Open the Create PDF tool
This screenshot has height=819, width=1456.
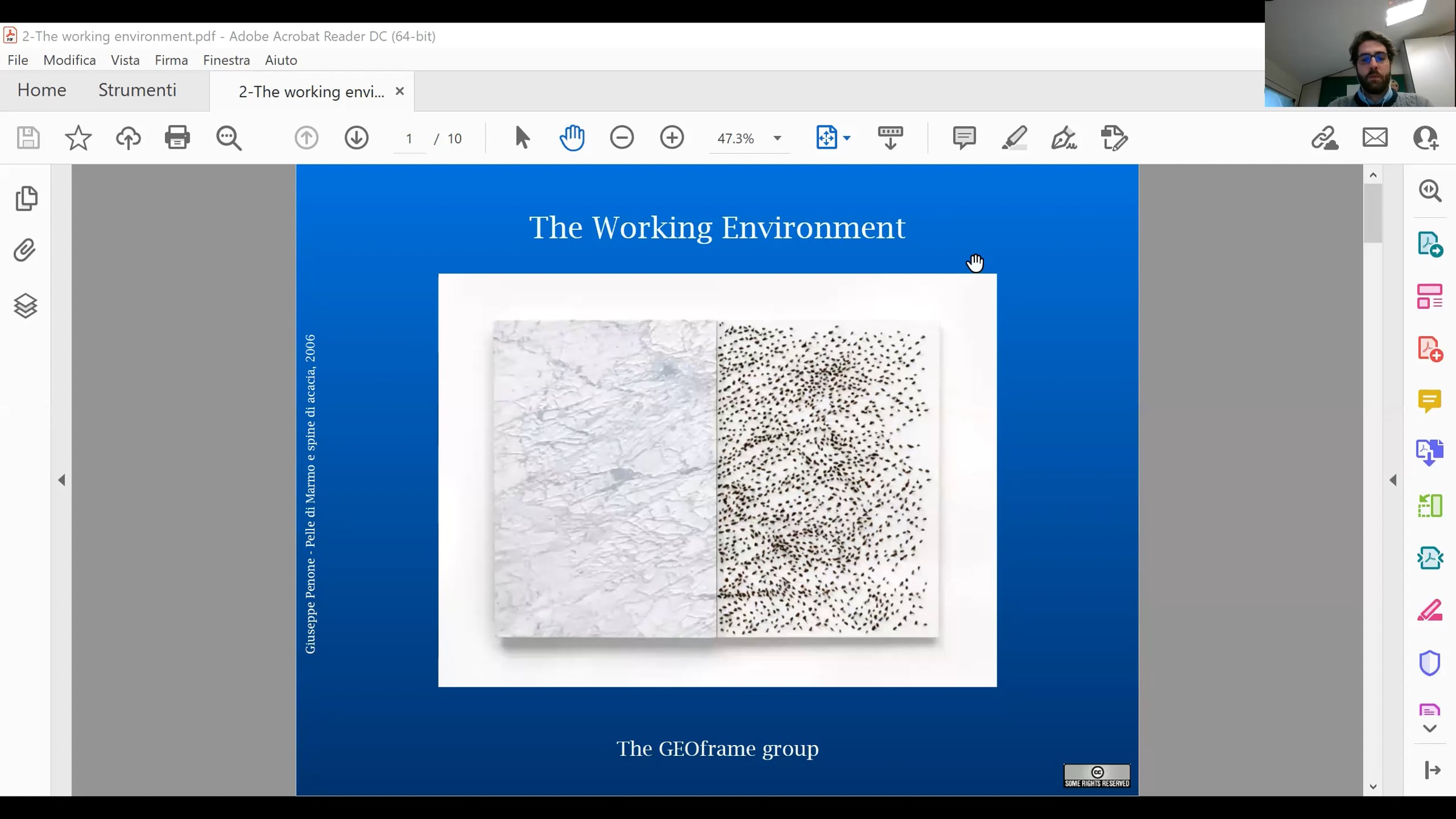tap(1430, 349)
